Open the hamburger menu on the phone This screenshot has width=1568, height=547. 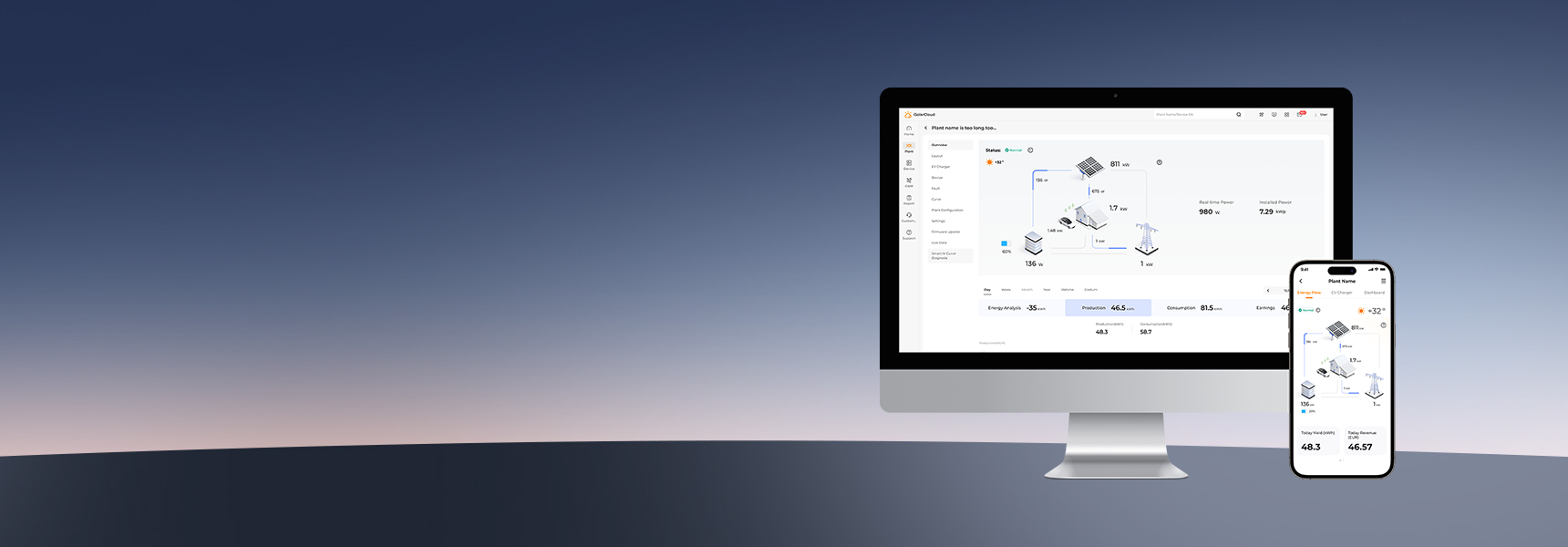point(1383,281)
